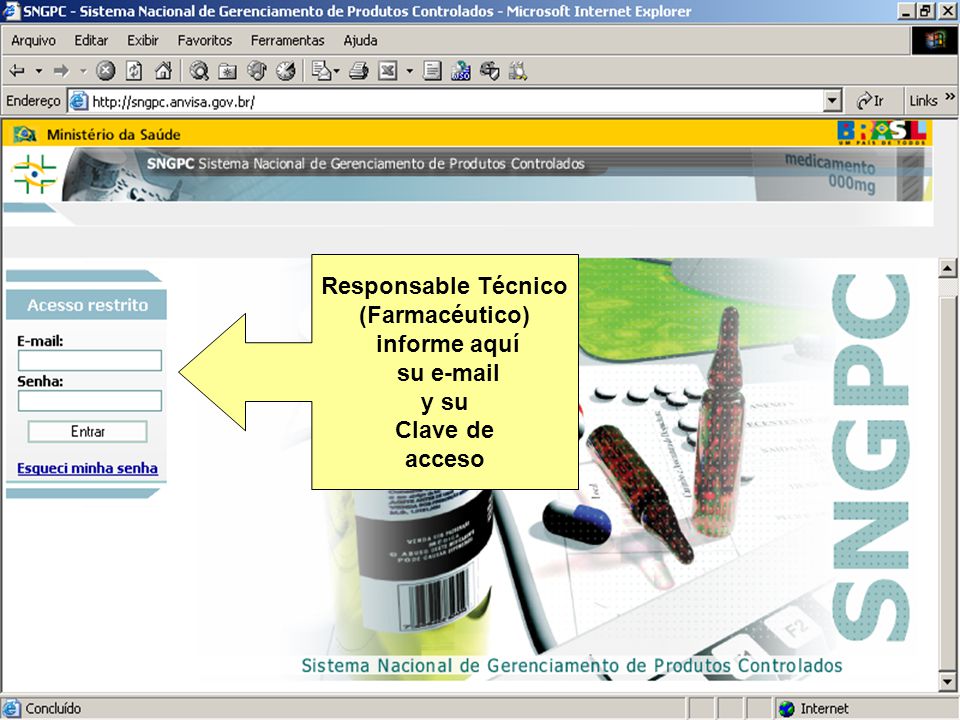Click the Anvisa logo
The image size is (960, 720).
pos(34,174)
